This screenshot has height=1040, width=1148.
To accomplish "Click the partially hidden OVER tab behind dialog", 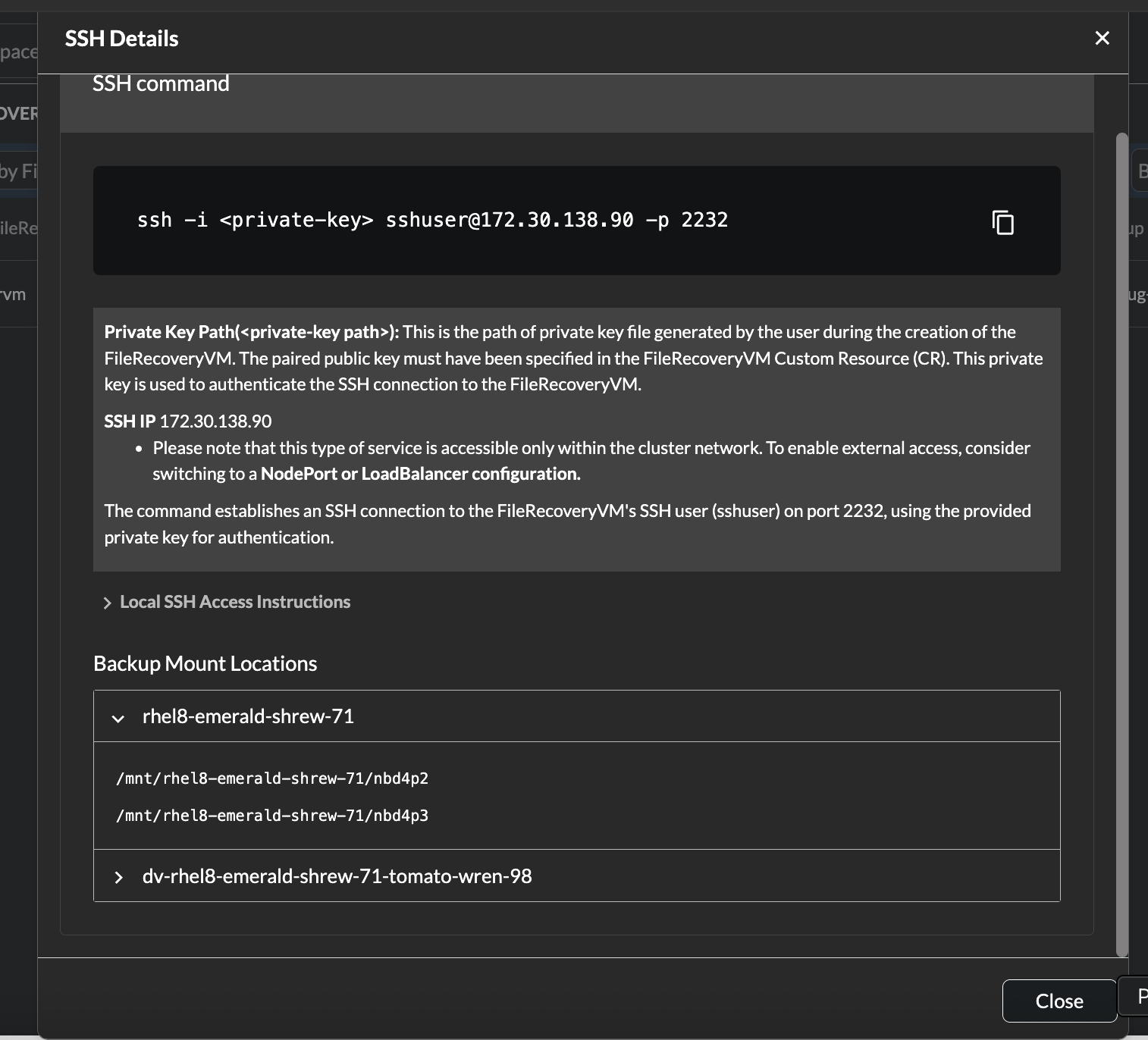I will (18, 114).
